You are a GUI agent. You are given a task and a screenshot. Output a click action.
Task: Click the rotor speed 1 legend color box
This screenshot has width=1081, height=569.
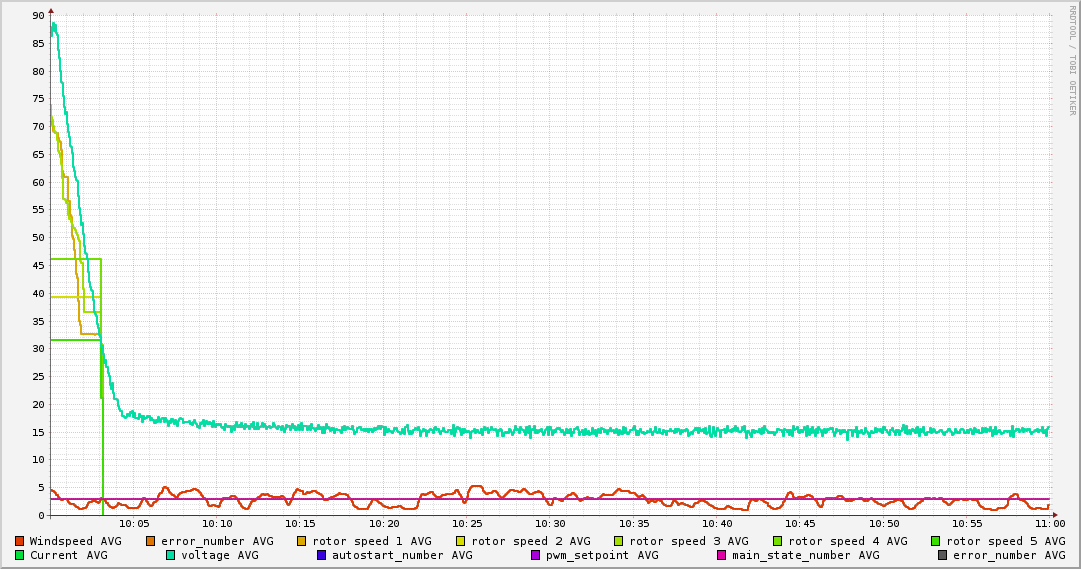tap(302, 541)
